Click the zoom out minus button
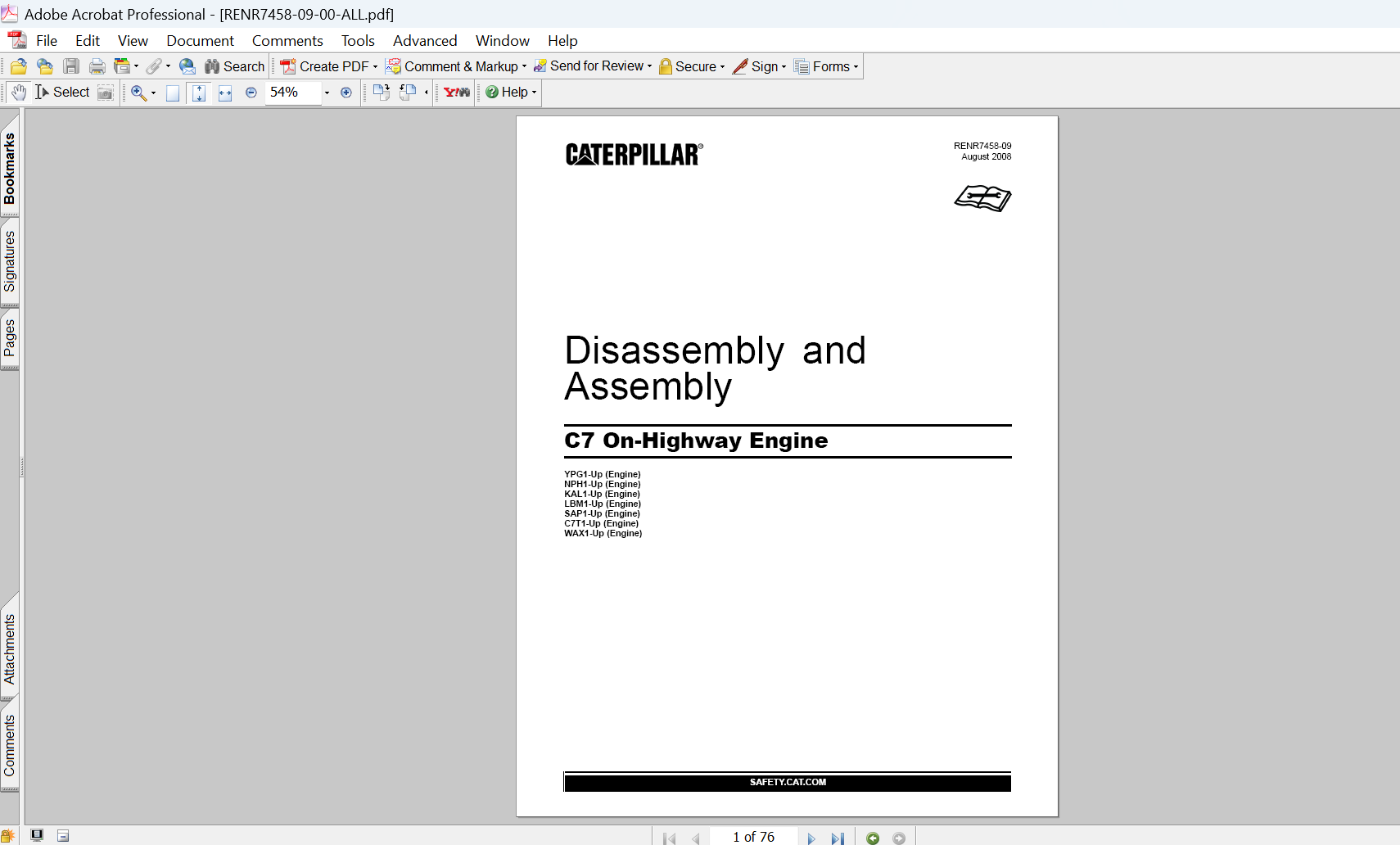The height and width of the screenshot is (845, 1400). [x=251, y=93]
